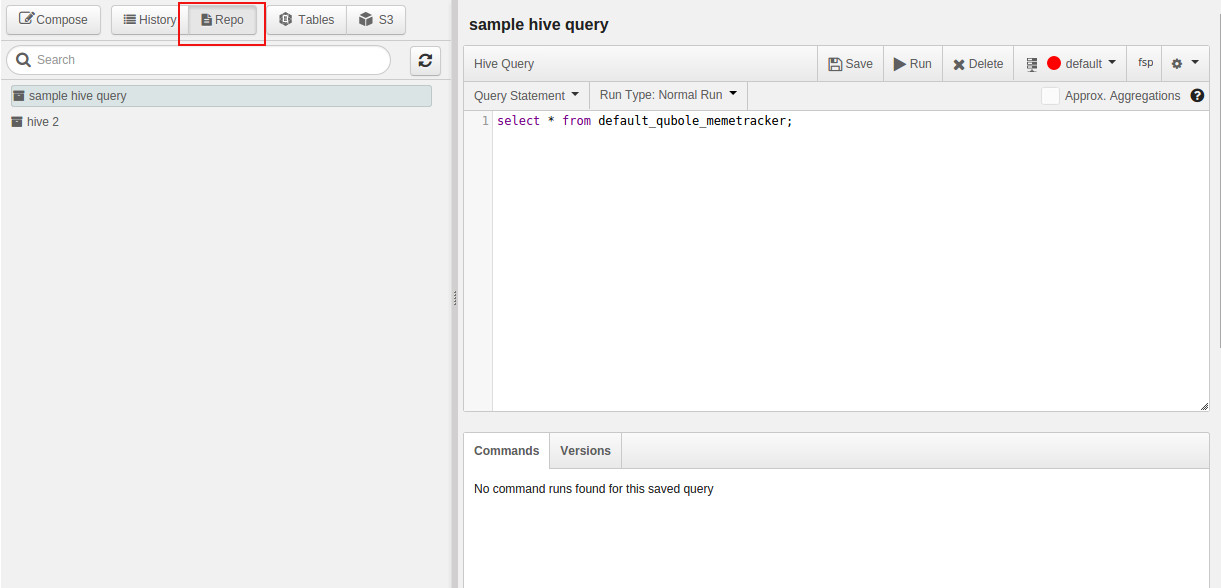
Task: Enable the Approx. Aggregations checkbox
Action: pos(1050,96)
